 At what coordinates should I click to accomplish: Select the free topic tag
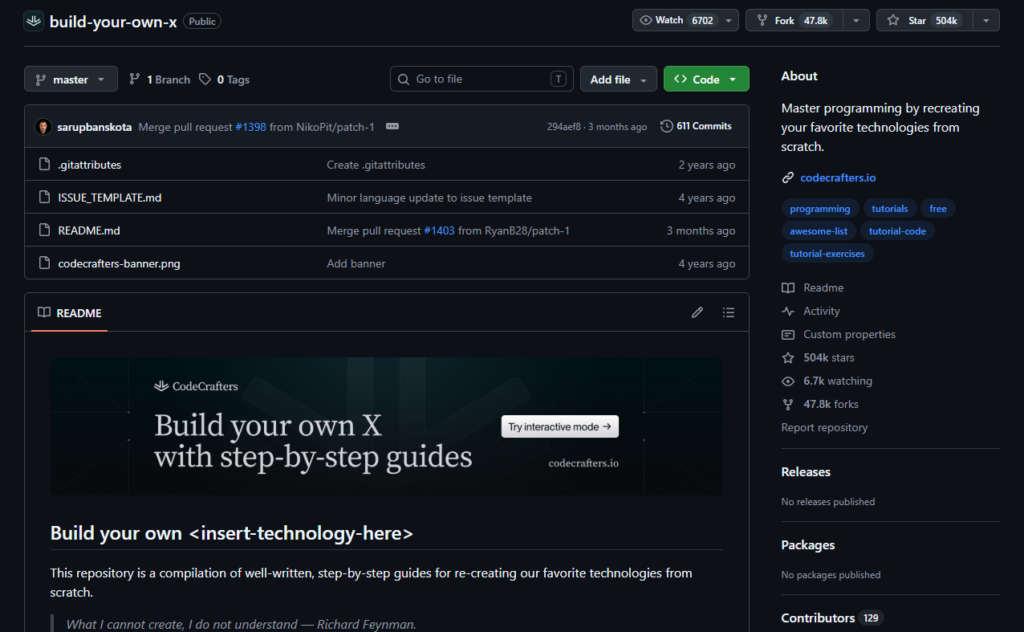coord(938,208)
